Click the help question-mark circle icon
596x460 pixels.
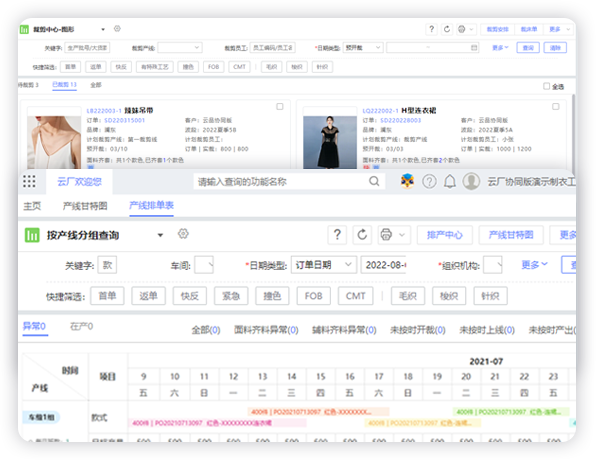429,182
